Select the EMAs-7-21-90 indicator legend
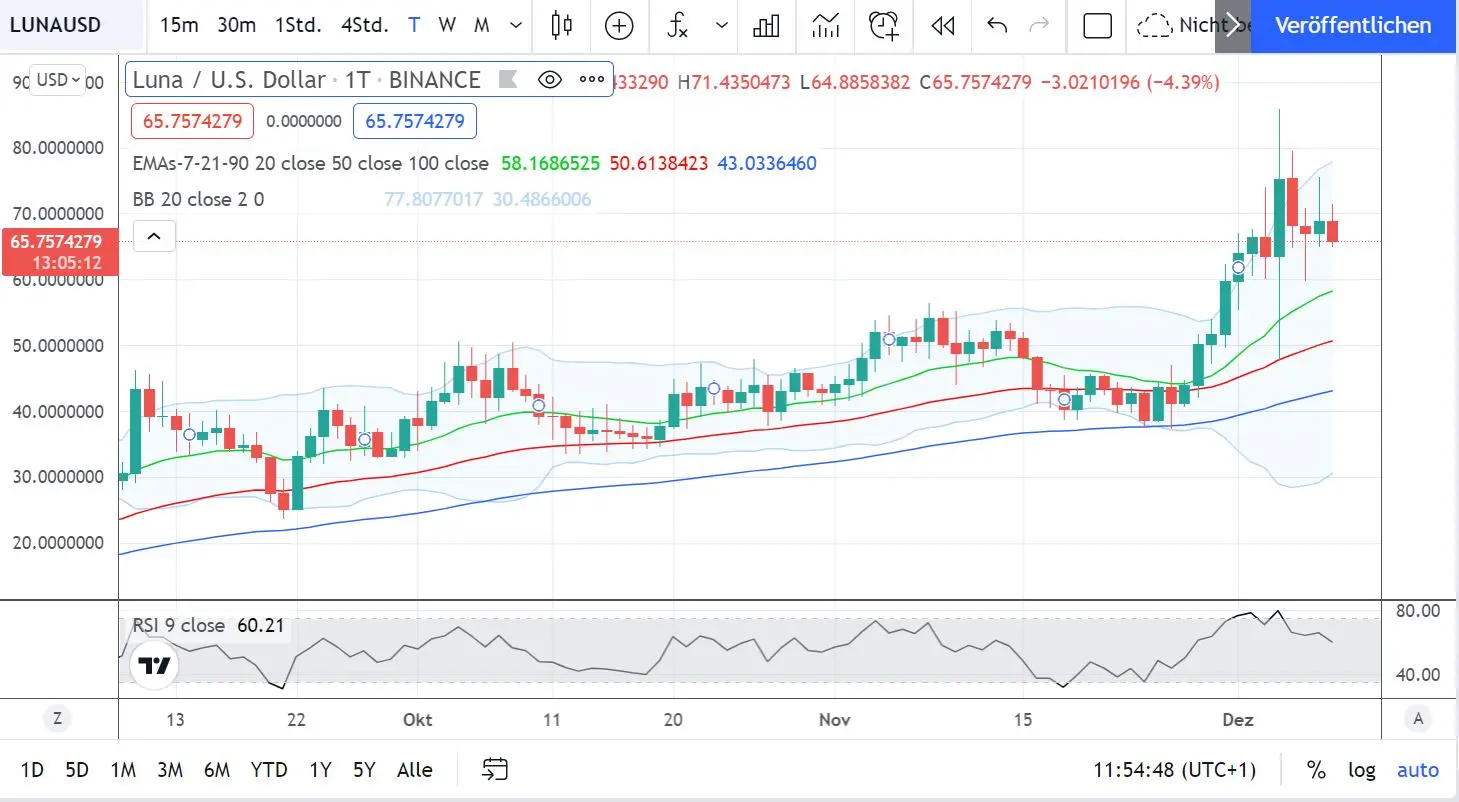The image size is (1459, 802). 311,163
